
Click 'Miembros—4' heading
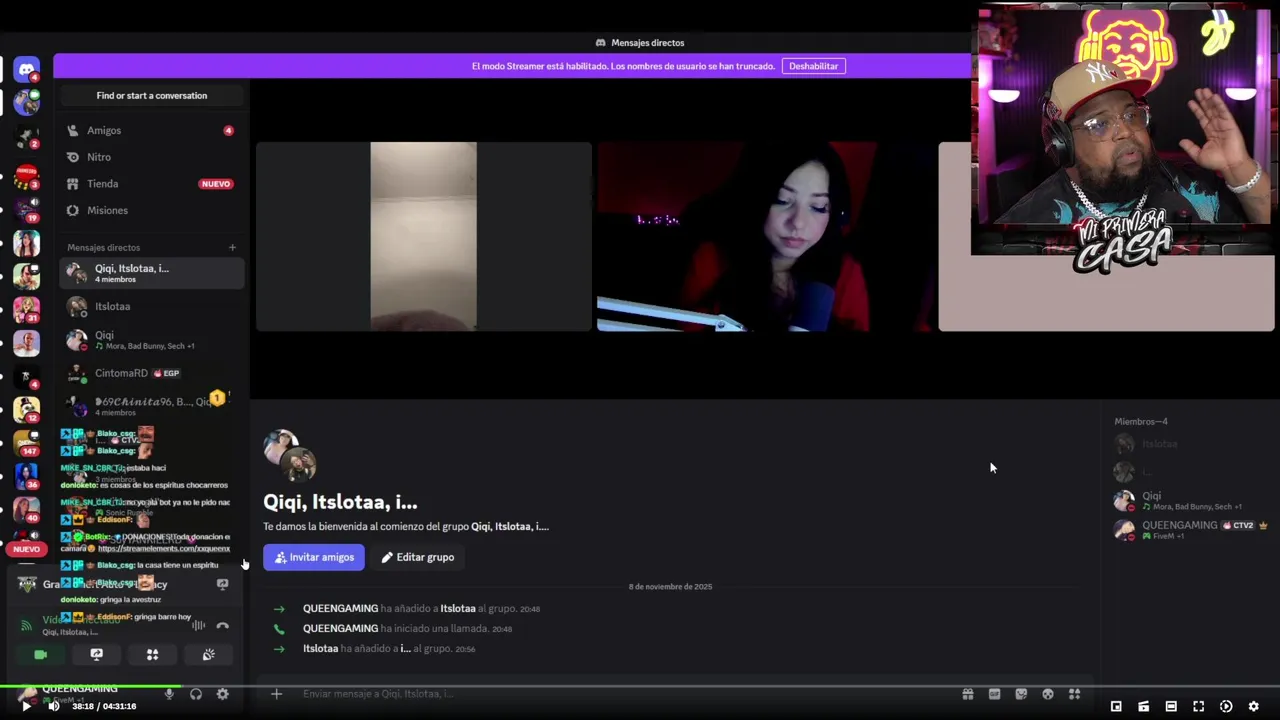click(x=1141, y=422)
